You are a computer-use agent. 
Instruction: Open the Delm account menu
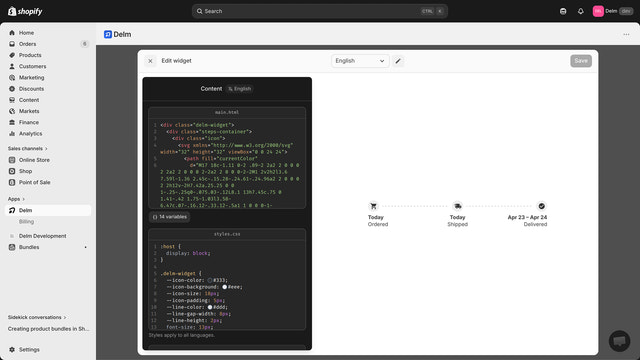(x=613, y=11)
